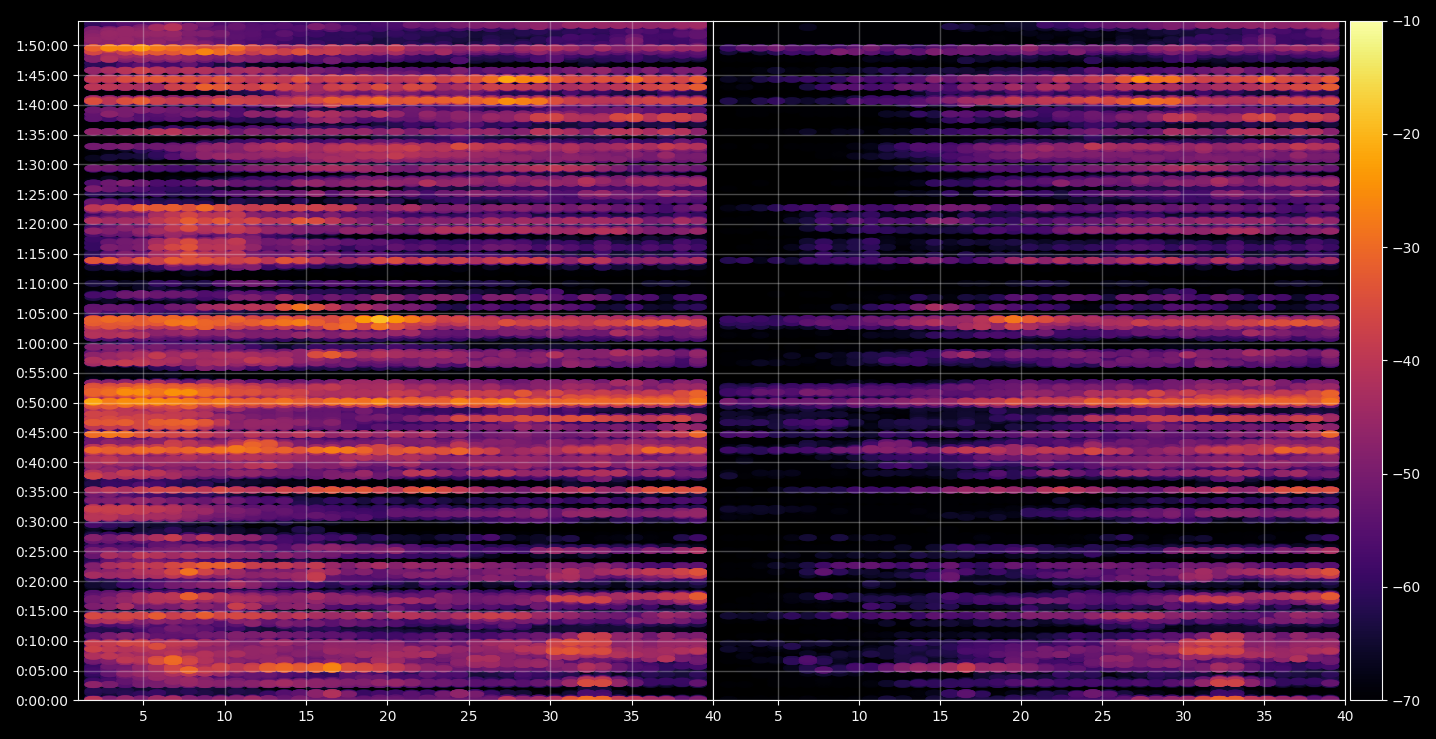Click the y-axis time label 0:30:00
Viewport: 1436px width, 739px height.
pos(42,522)
